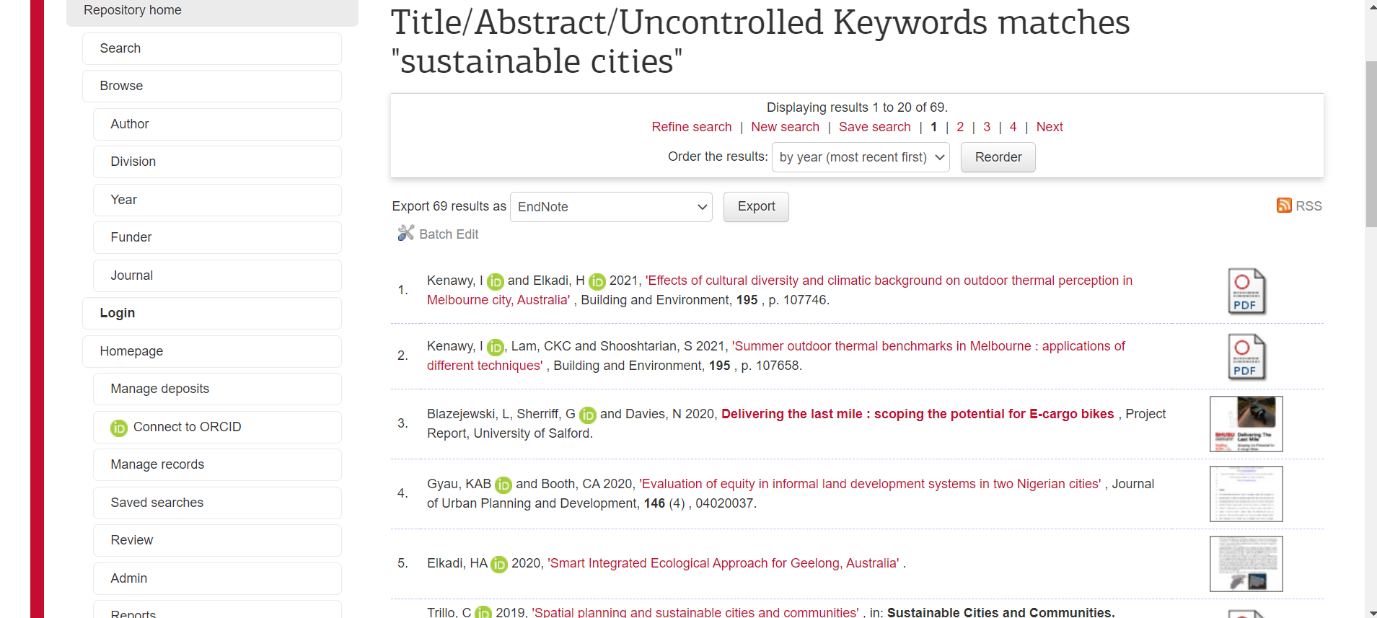Click ORCID icon beside Sherriff, G

pyautogui.click(x=587, y=415)
